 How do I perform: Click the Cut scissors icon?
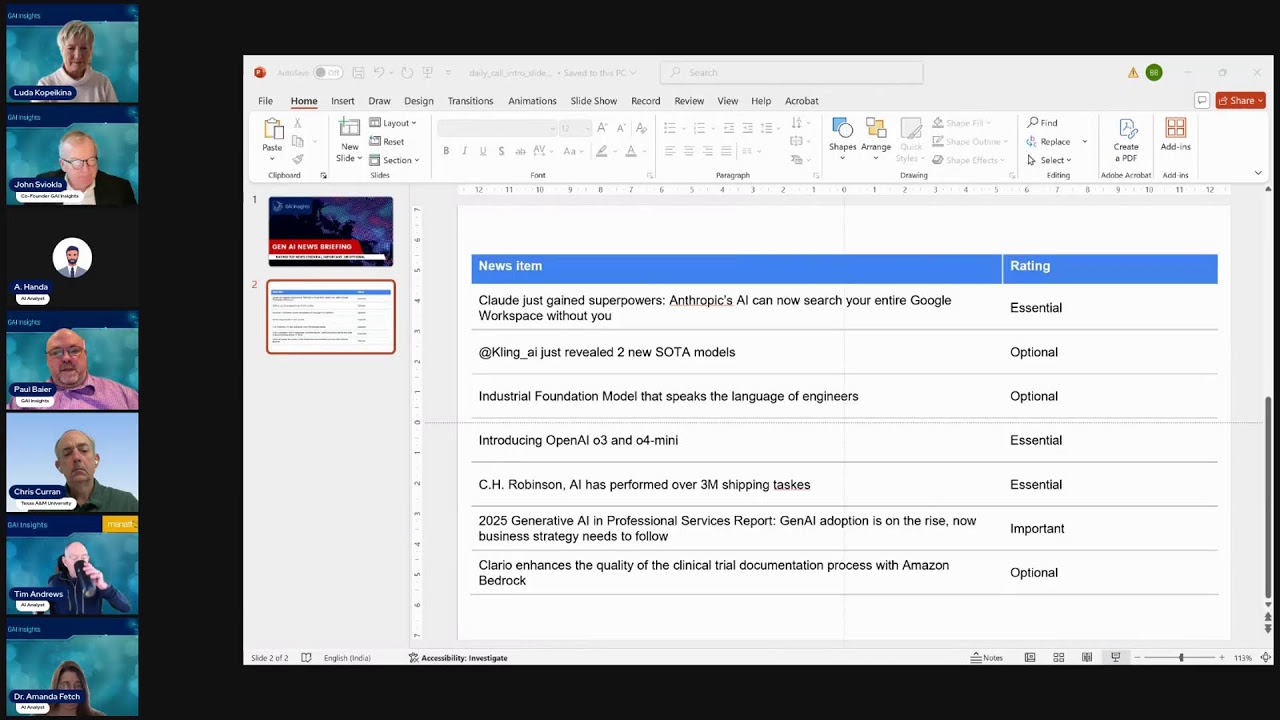297,123
